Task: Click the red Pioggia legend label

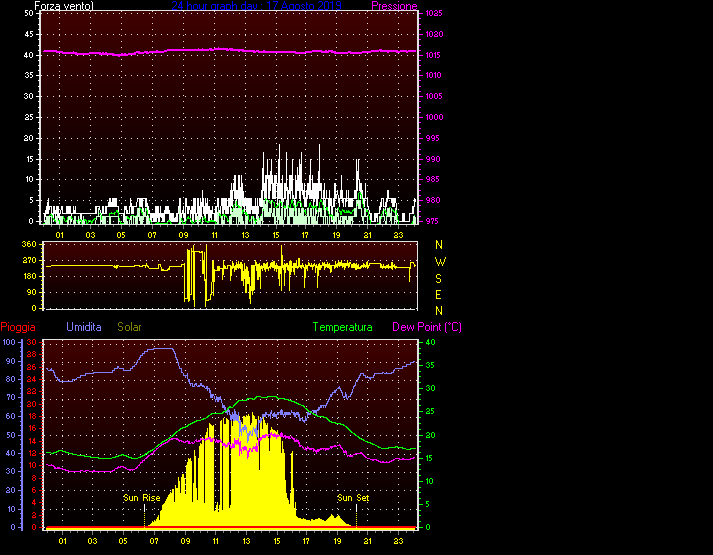Action: (x=20, y=327)
